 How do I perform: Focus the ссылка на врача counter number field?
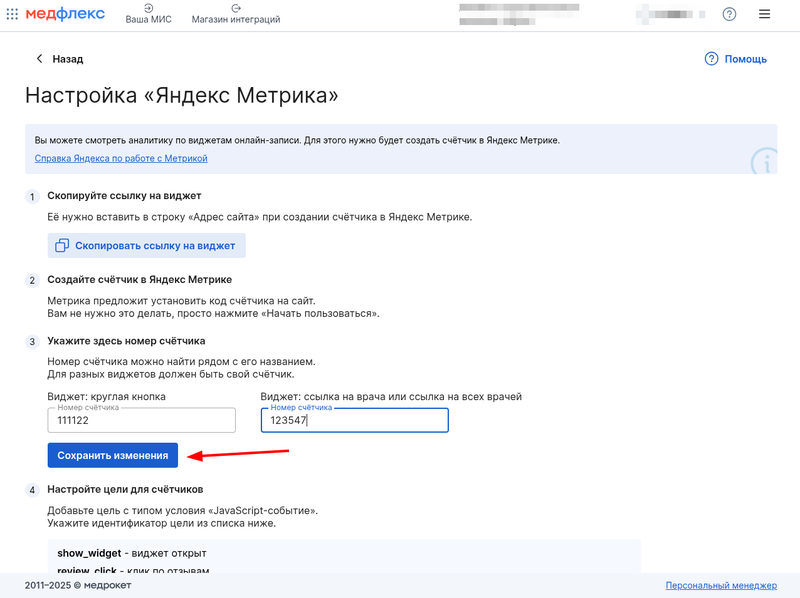355,420
